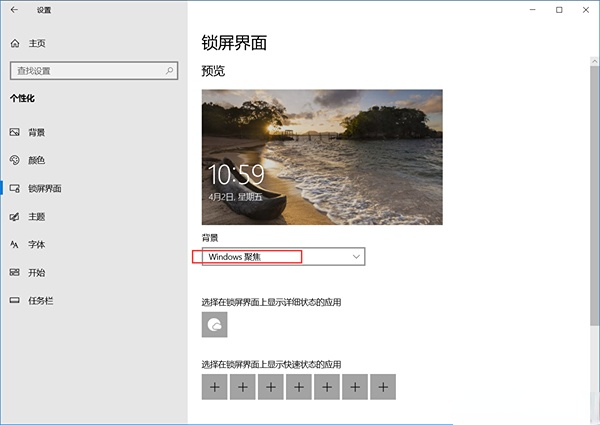Open 开始 settings page
The height and width of the screenshot is (425, 600).
point(94,272)
